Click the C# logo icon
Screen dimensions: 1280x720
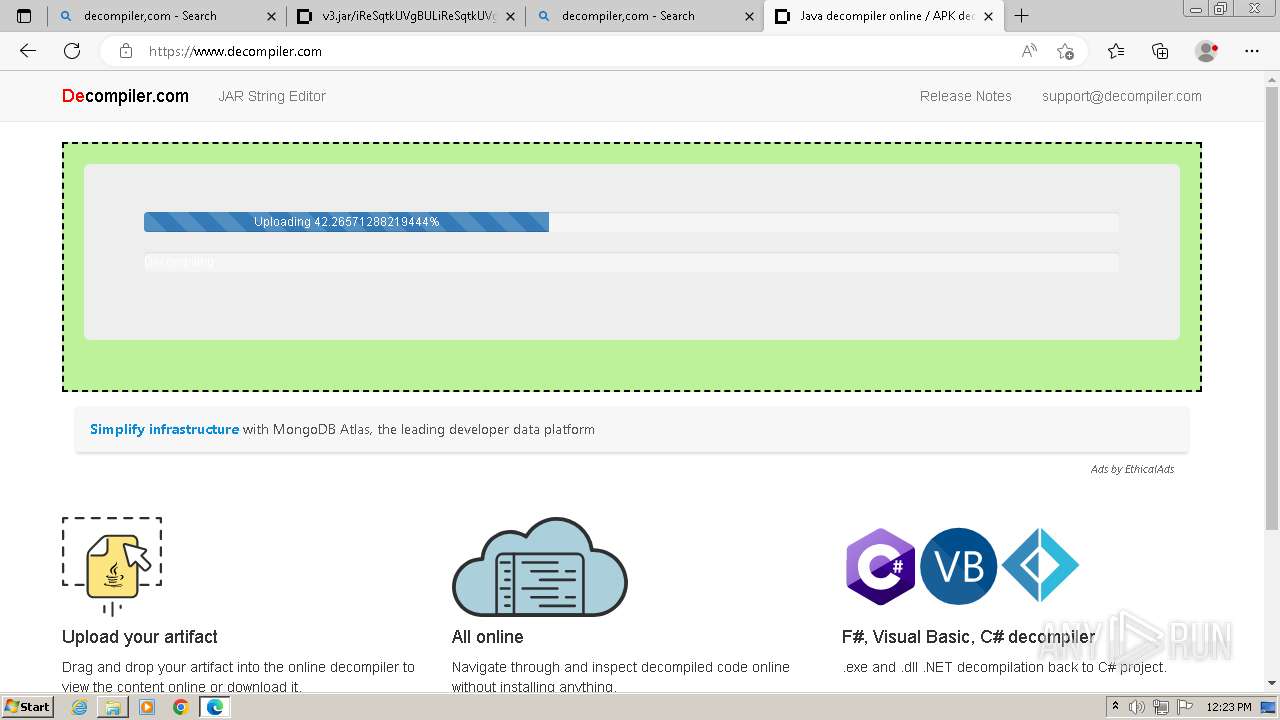880,566
